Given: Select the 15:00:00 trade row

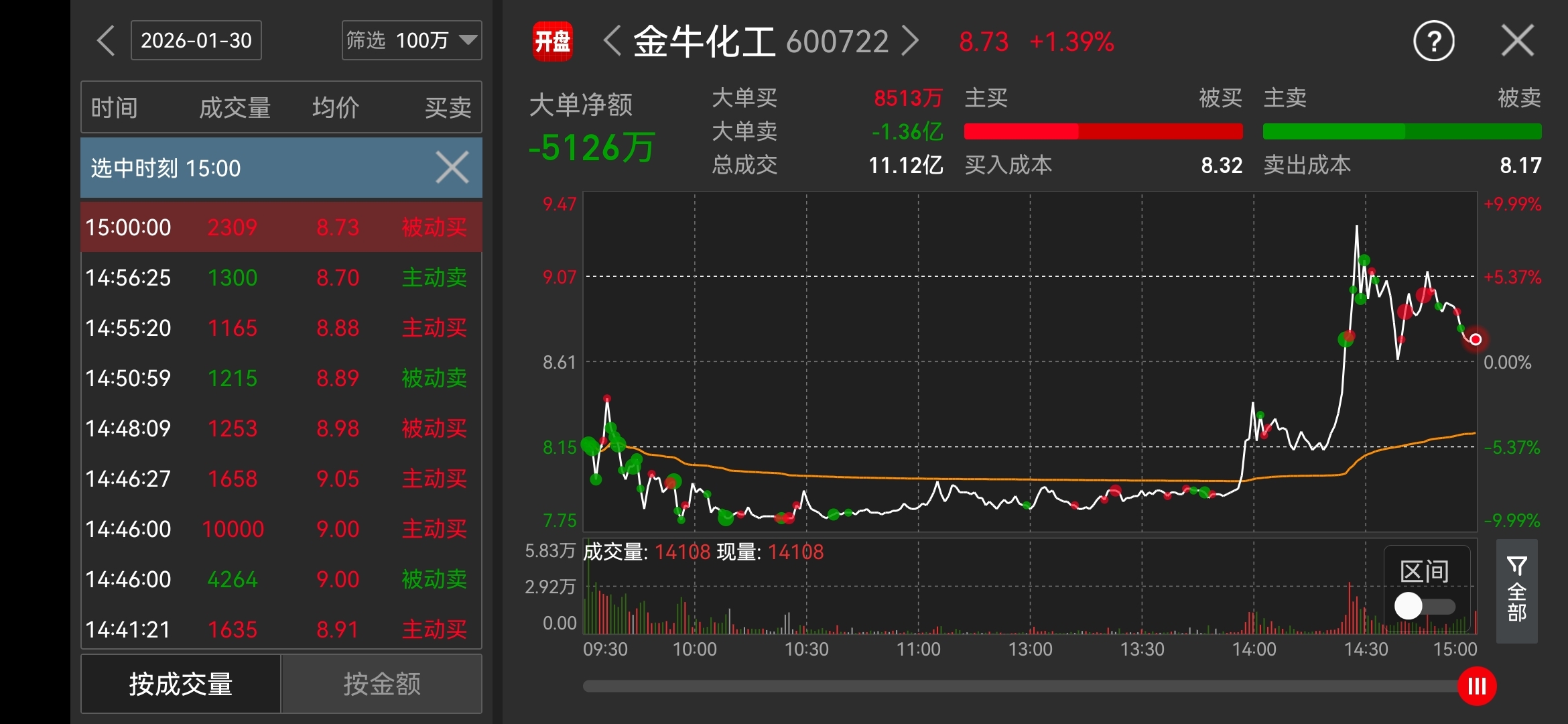Looking at the screenshot, I should (x=281, y=227).
